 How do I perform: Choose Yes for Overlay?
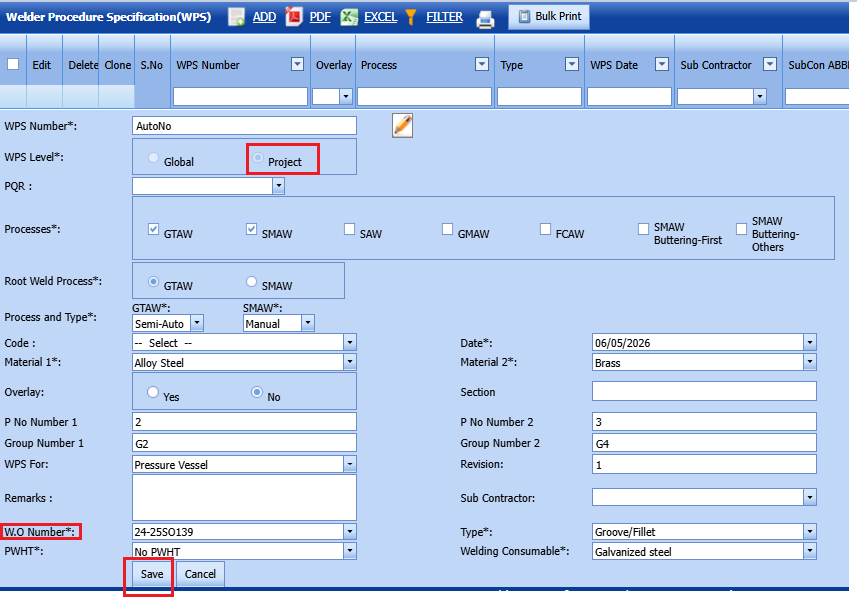(153, 392)
